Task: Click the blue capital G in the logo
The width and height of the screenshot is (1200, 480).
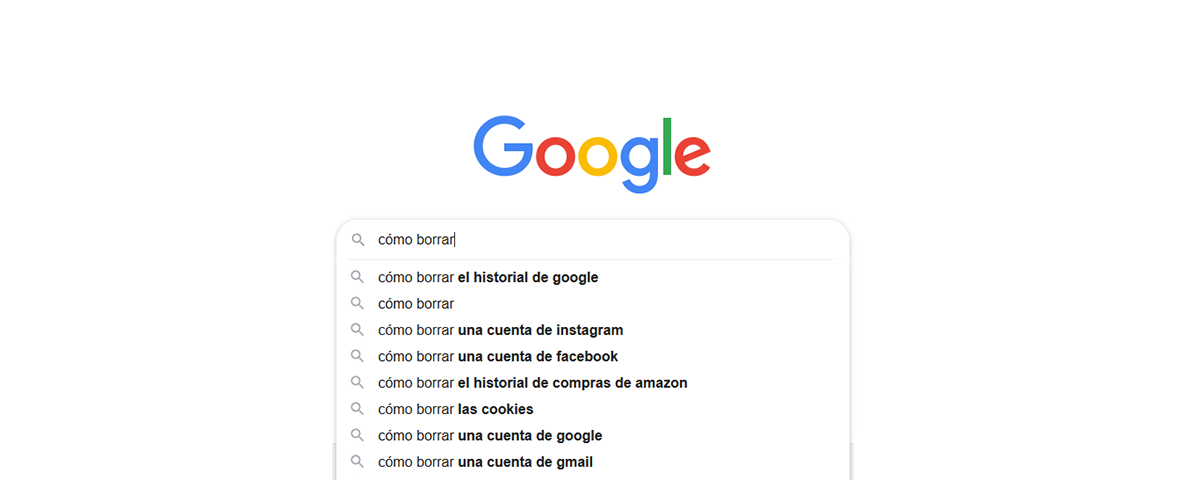Action: tap(503, 146)
